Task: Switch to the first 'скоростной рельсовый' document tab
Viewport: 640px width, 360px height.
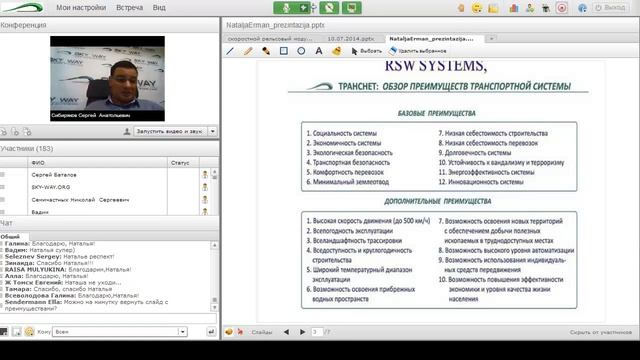Action: coord(270,39)
